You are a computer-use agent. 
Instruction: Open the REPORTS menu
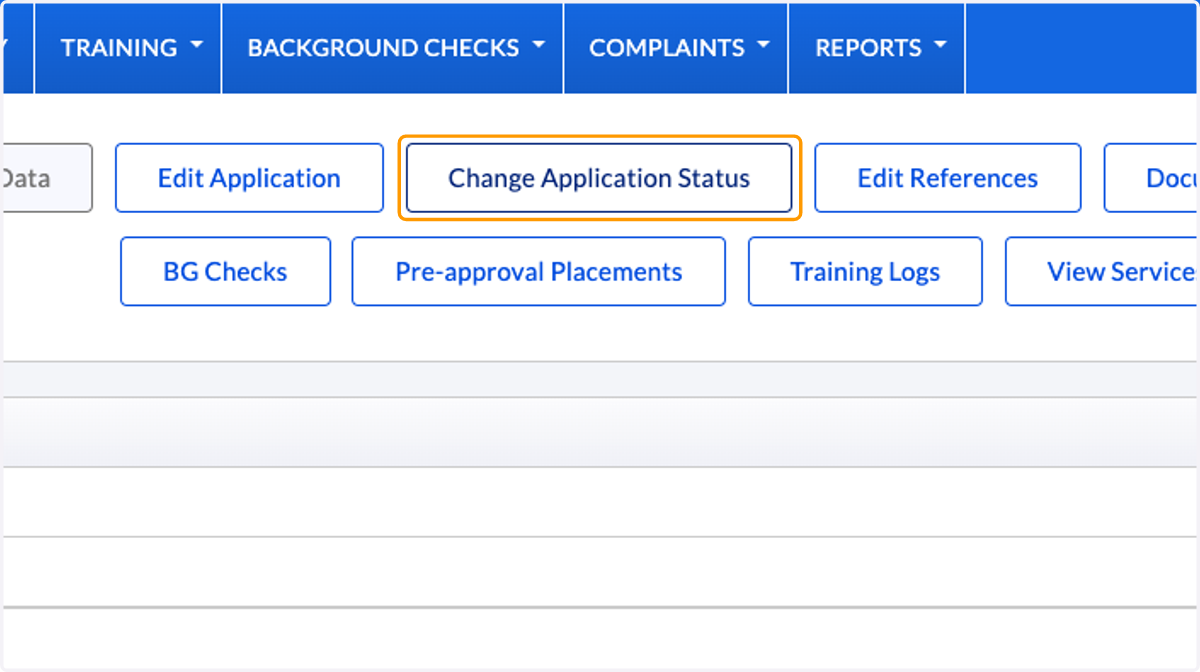coord(877,48)
